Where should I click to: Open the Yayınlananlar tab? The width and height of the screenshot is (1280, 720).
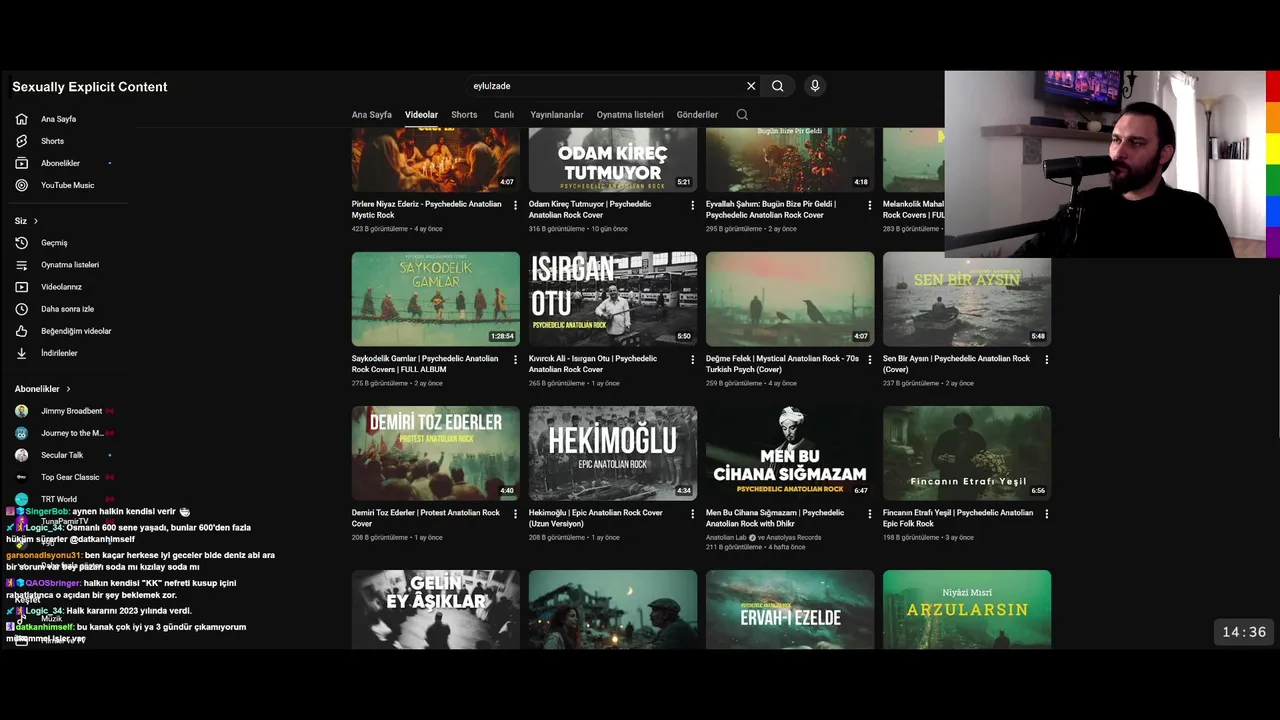pos(556,115)
